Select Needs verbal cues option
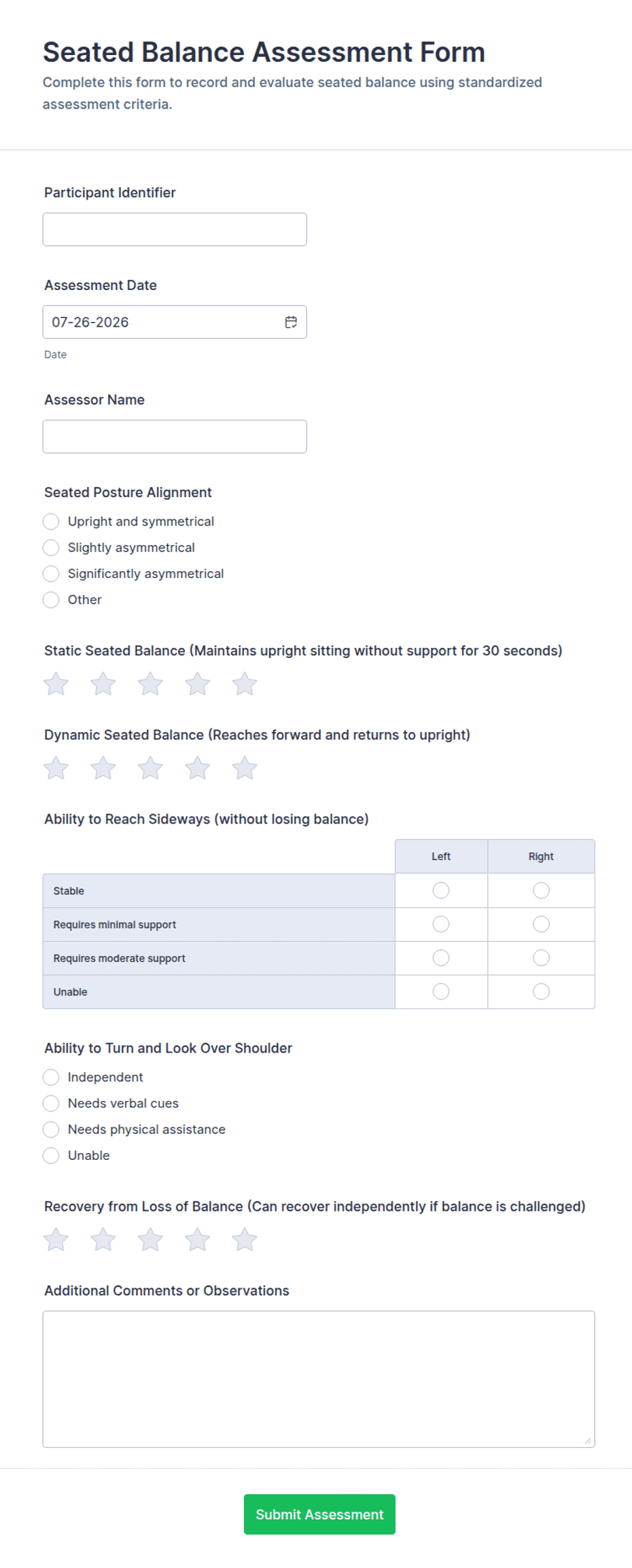632x1568 pixels. (51, 1104)
